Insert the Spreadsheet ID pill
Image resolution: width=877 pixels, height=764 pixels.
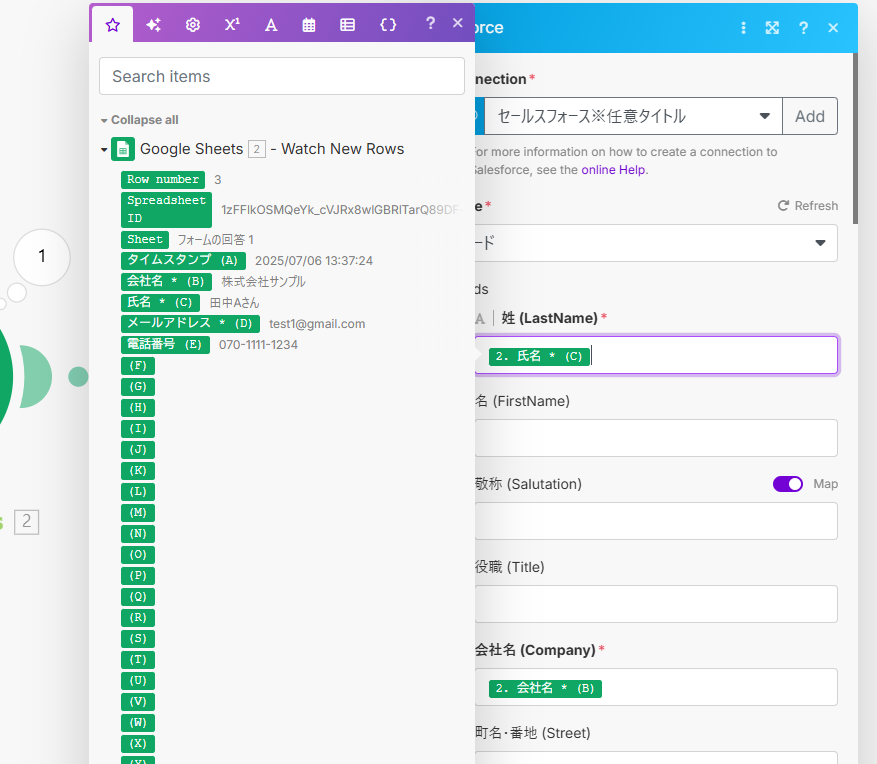click(166, 209)
